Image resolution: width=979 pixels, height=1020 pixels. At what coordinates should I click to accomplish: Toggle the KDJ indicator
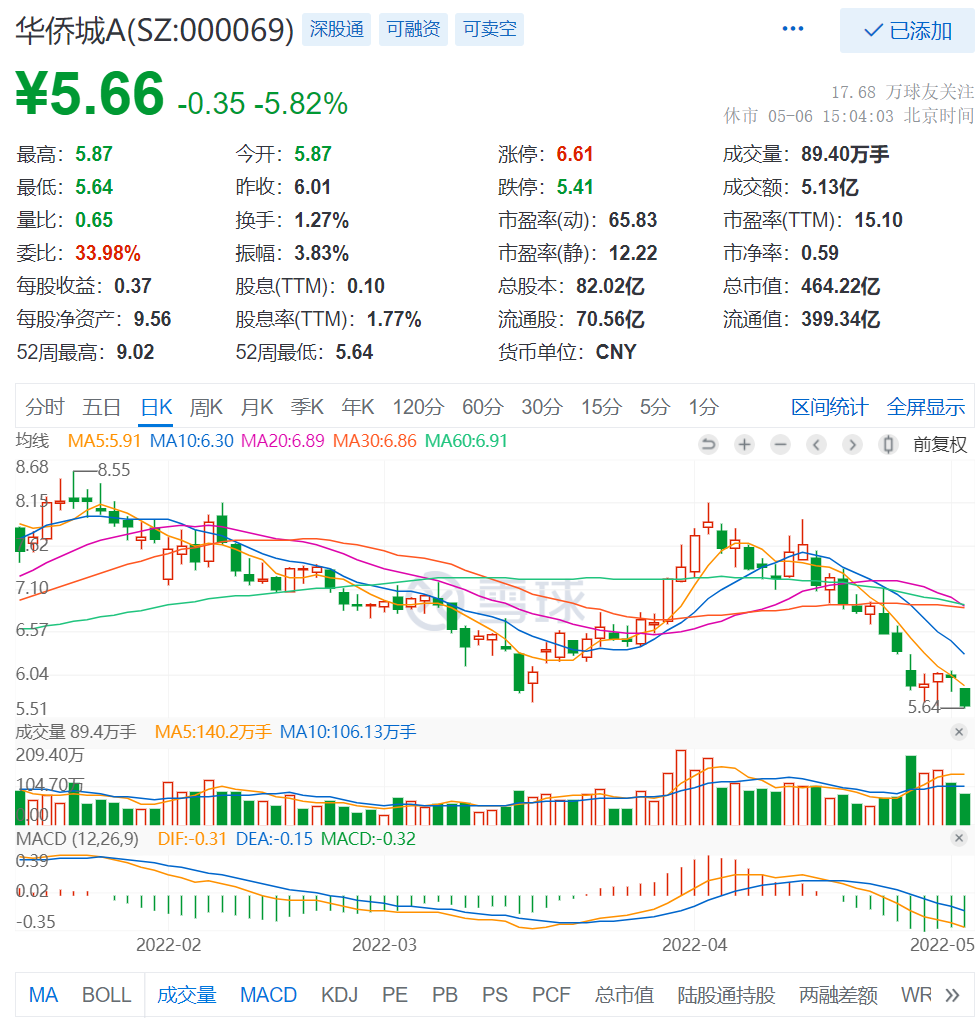click(340, 995)
